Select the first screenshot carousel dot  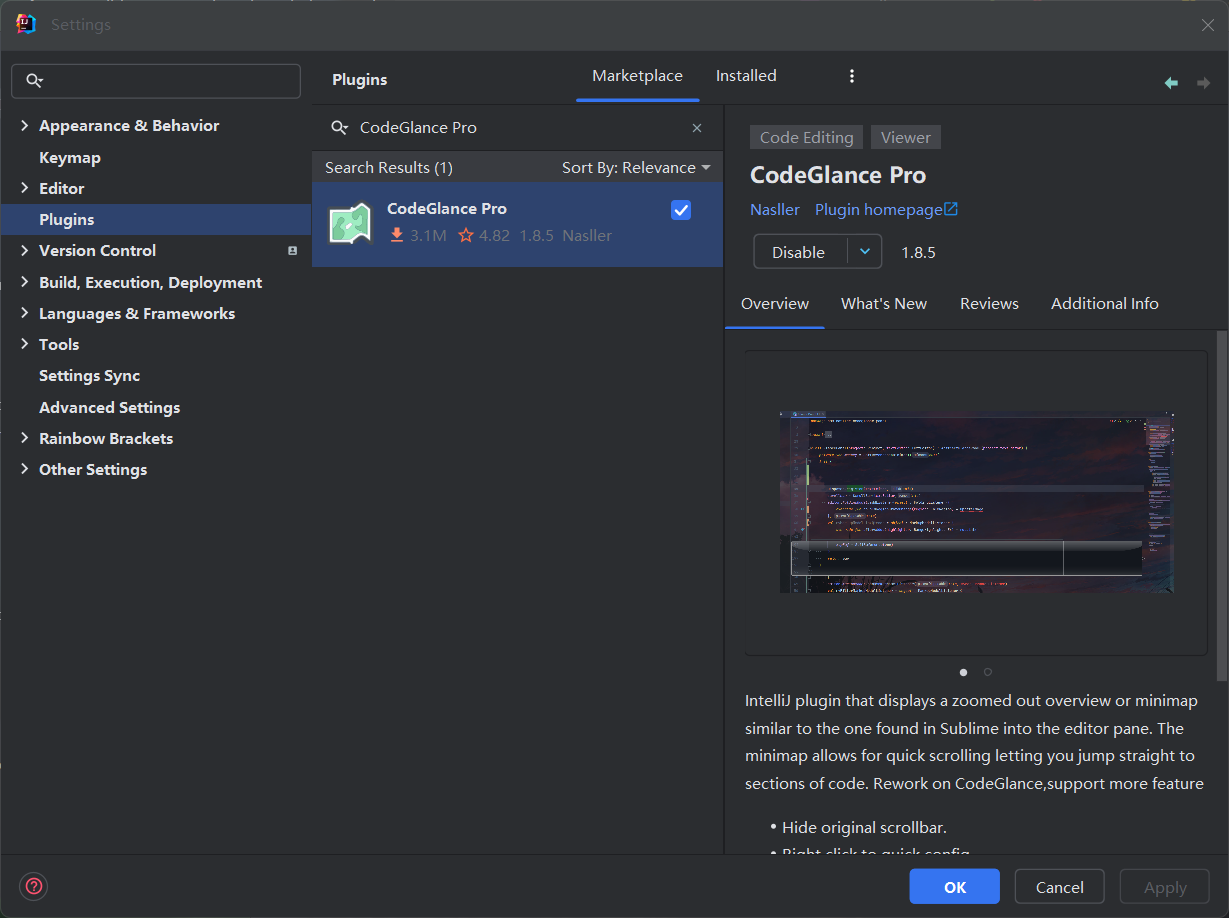(x=963, y=672)
